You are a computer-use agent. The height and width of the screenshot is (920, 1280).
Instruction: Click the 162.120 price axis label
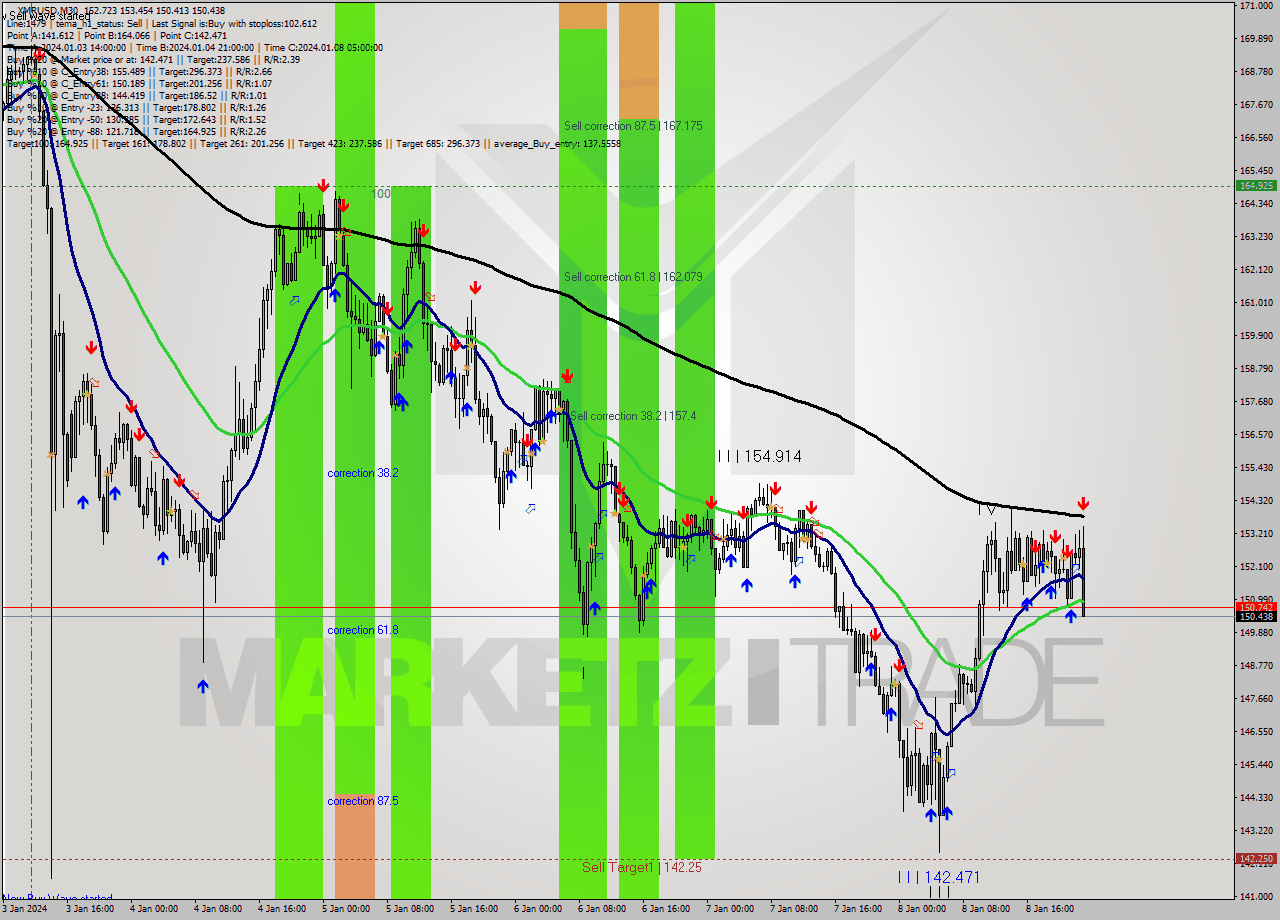(x=1256, y=269)
